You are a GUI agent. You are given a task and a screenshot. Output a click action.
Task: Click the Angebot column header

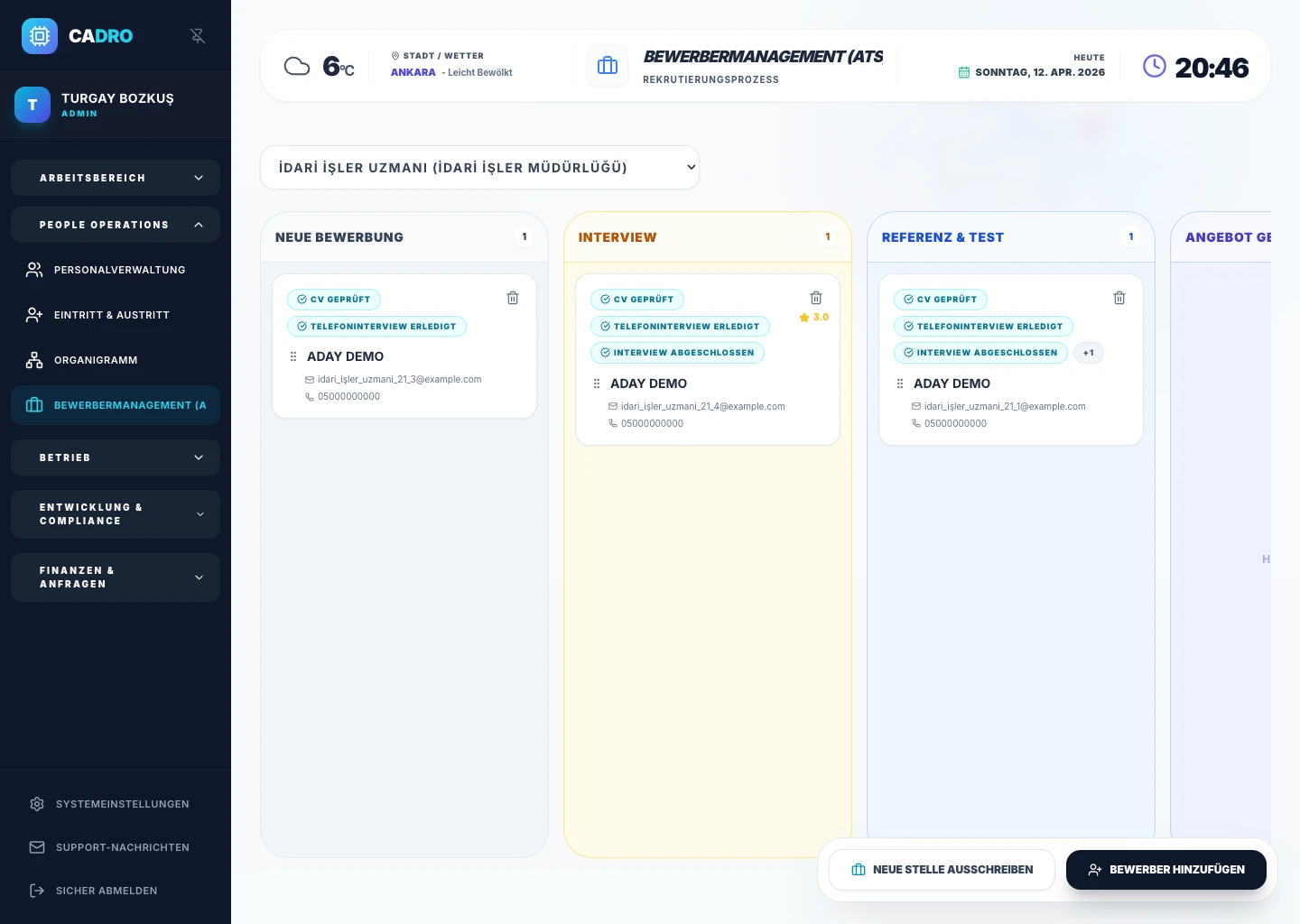(x=1221, y=237)
